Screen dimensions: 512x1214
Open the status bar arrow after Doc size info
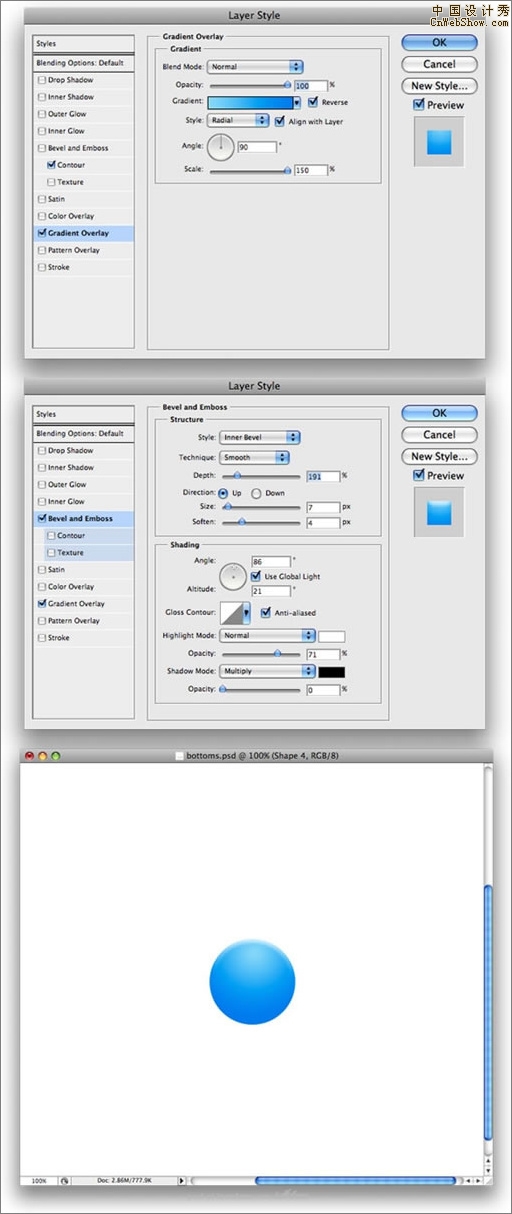pos(181,1180)
